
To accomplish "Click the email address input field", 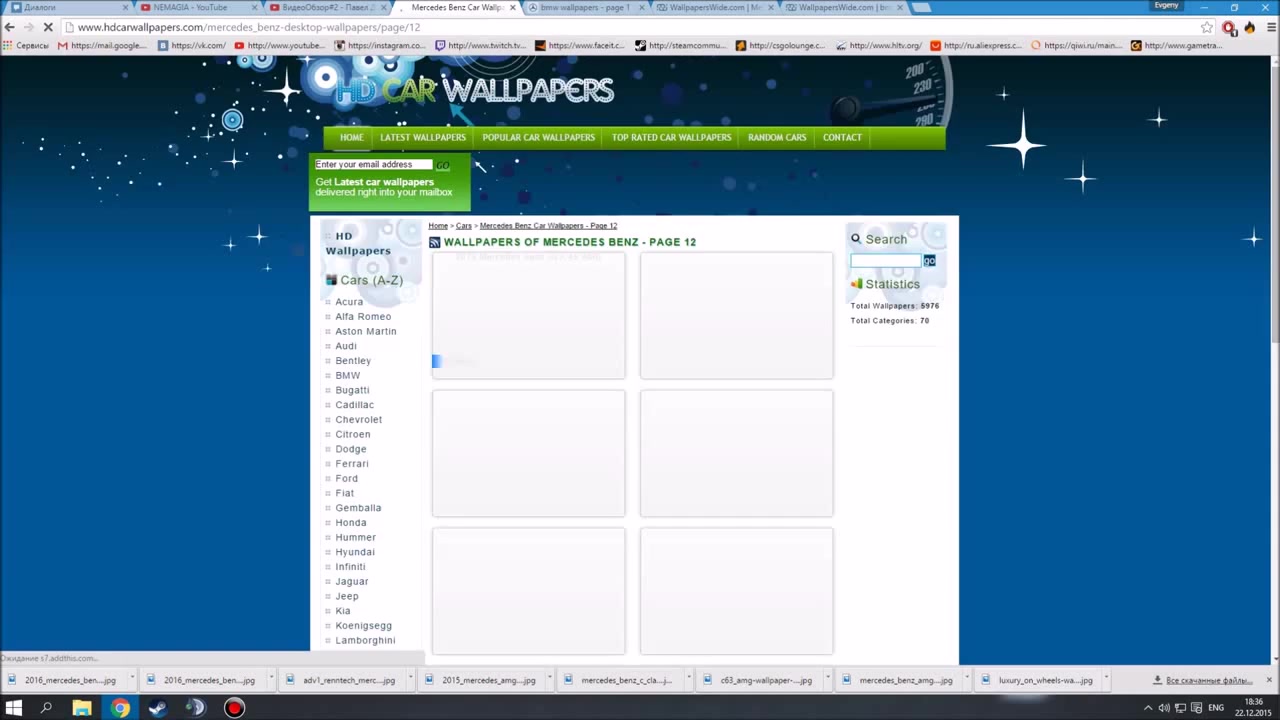I will point(372,164).
